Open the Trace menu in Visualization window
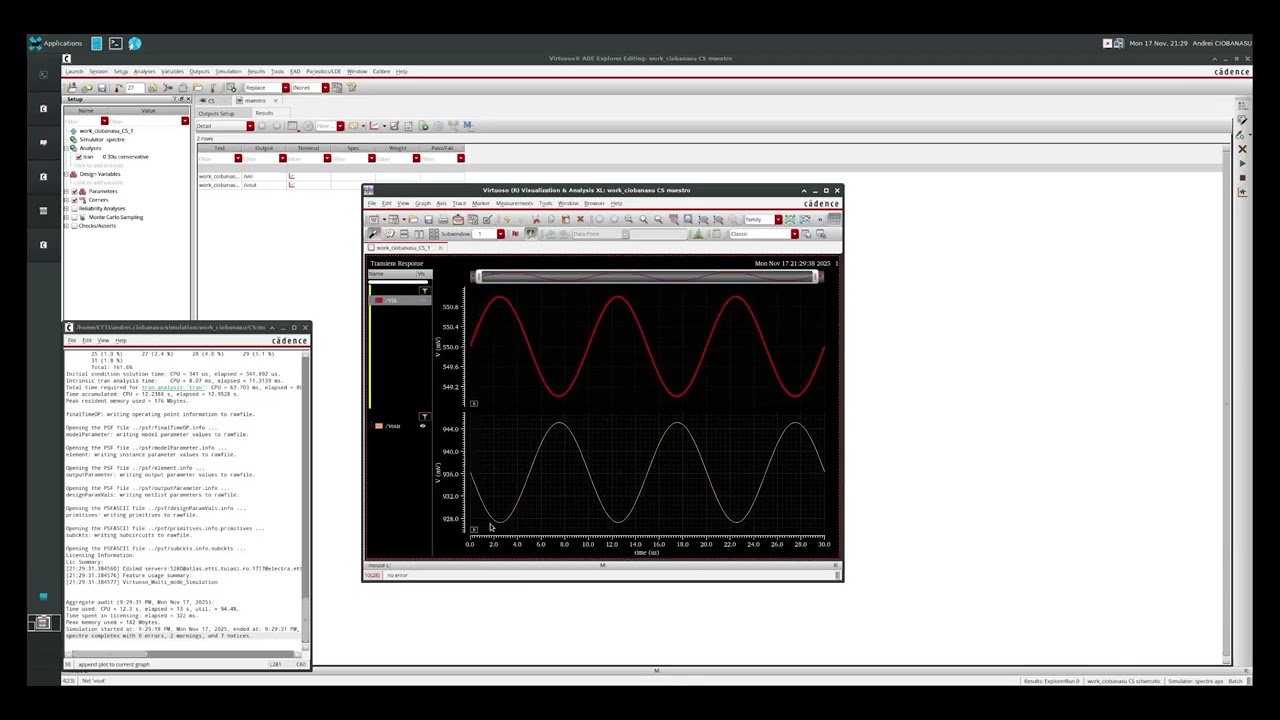The image size is (1280, 720). (459, 204)
